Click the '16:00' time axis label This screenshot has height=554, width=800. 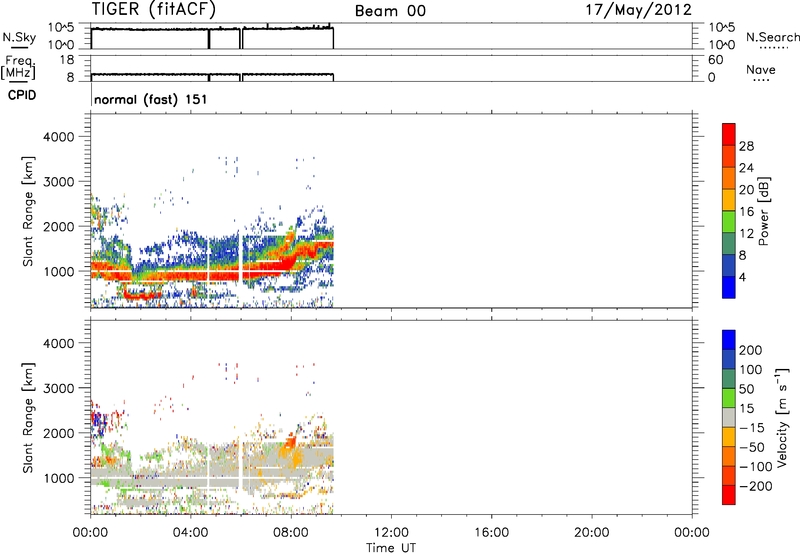491,533
